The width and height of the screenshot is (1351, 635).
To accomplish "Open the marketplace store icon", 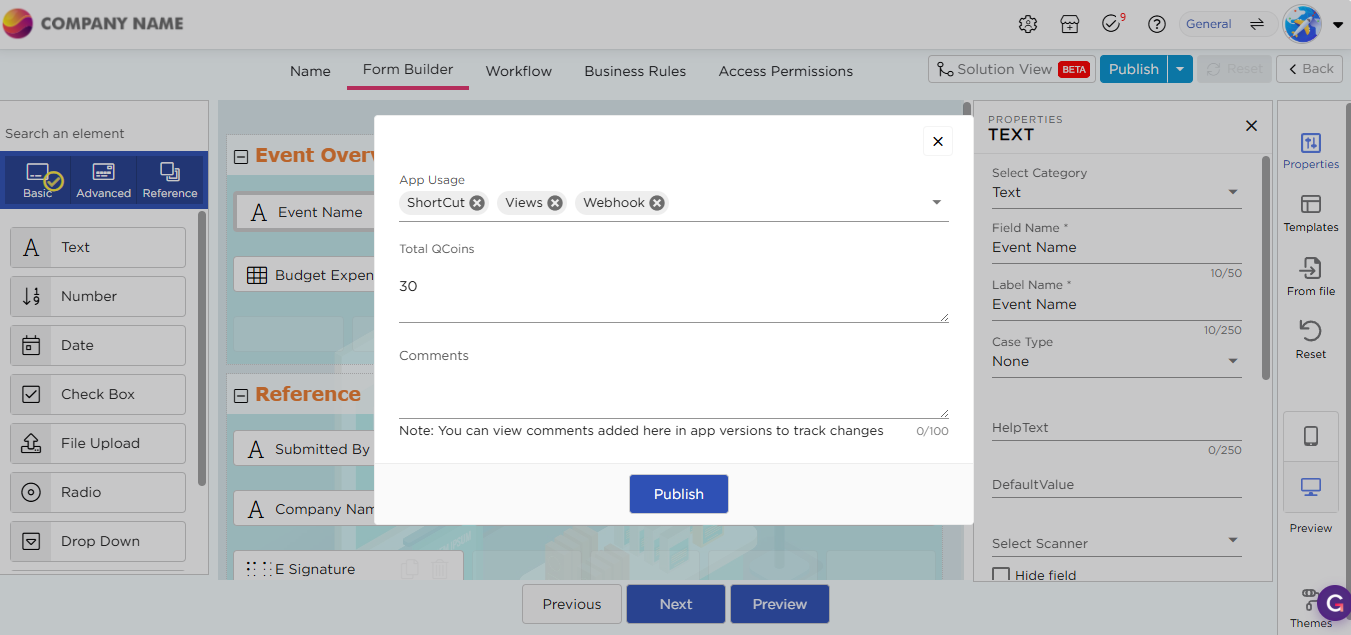I will (x=1070, y=24).
